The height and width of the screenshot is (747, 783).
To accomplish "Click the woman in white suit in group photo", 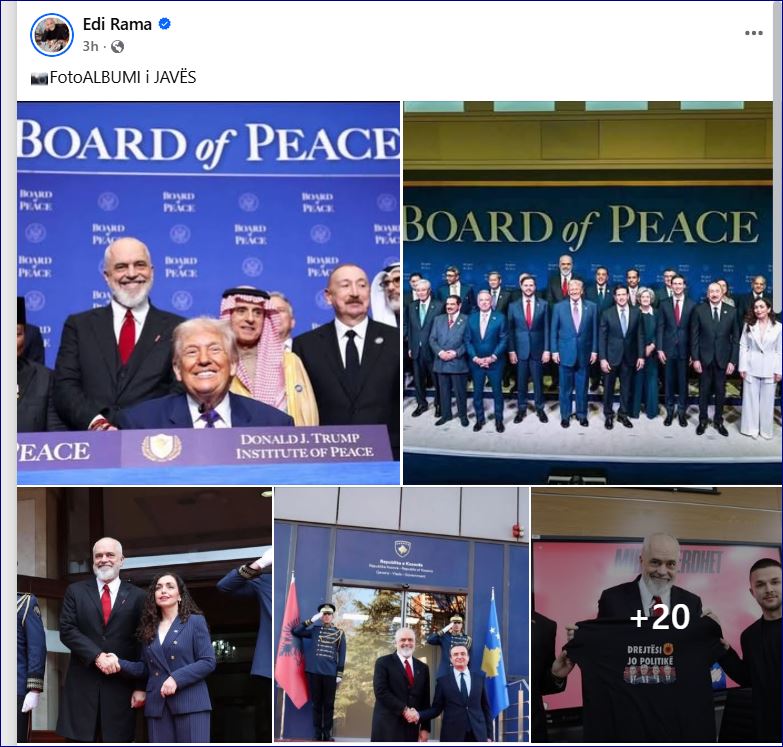I will pos(759,367).
